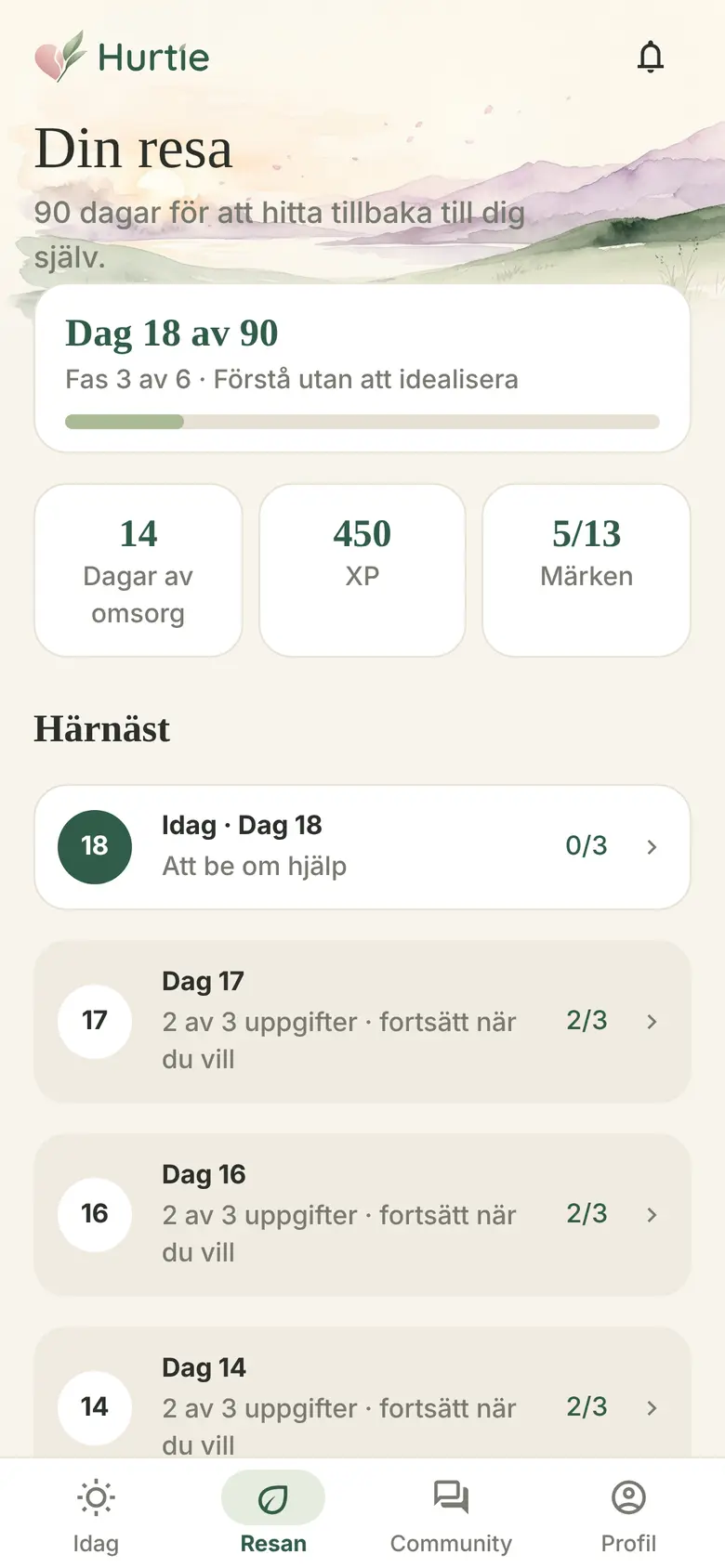This screenshot has width=725, height=1568.
Task: Expand Dag 16 using its chevron
Action: coord(652,1214)
